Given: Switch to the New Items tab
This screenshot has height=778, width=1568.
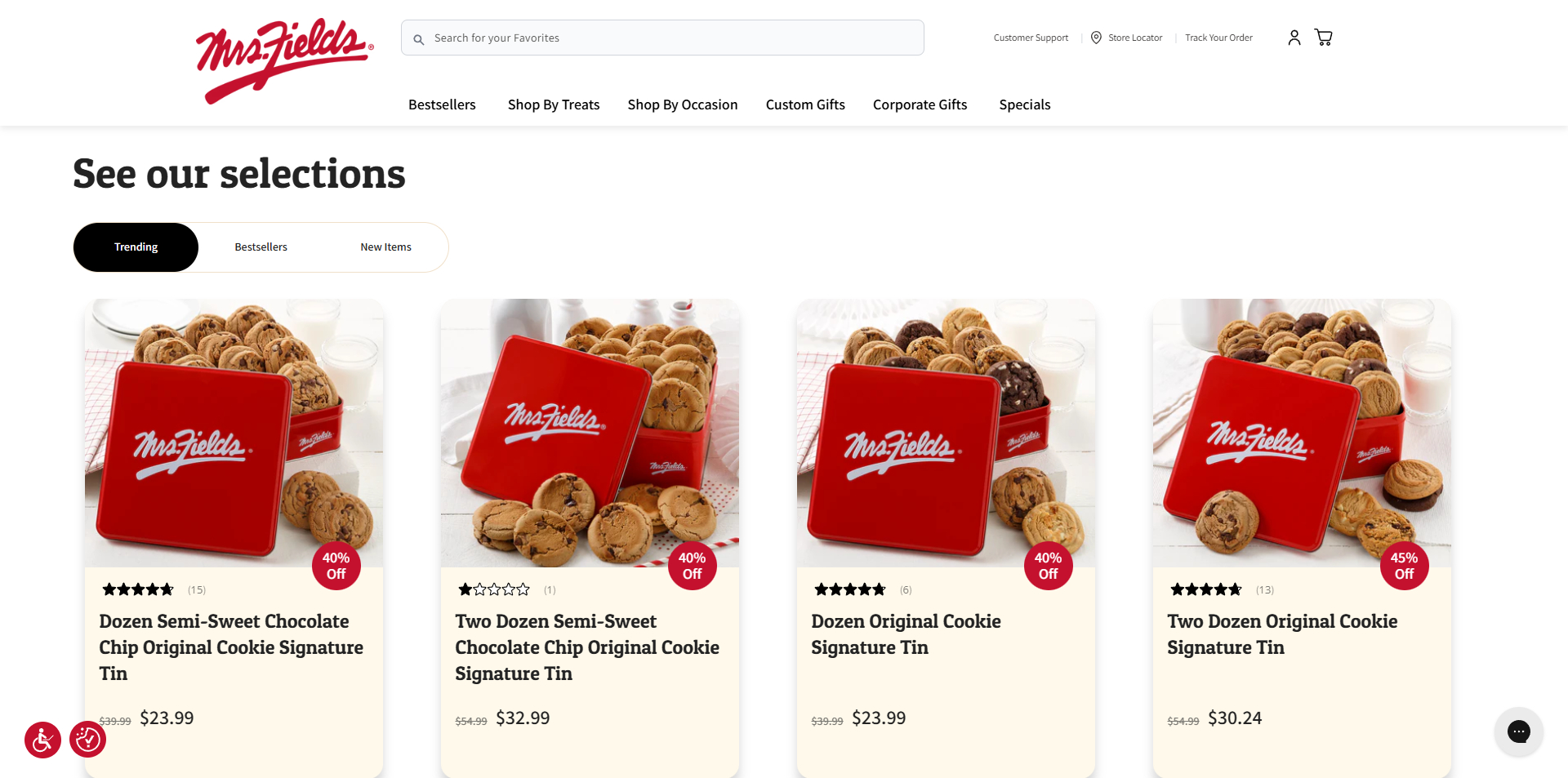Looking at the screenshot, I should [x=385, y=247].
